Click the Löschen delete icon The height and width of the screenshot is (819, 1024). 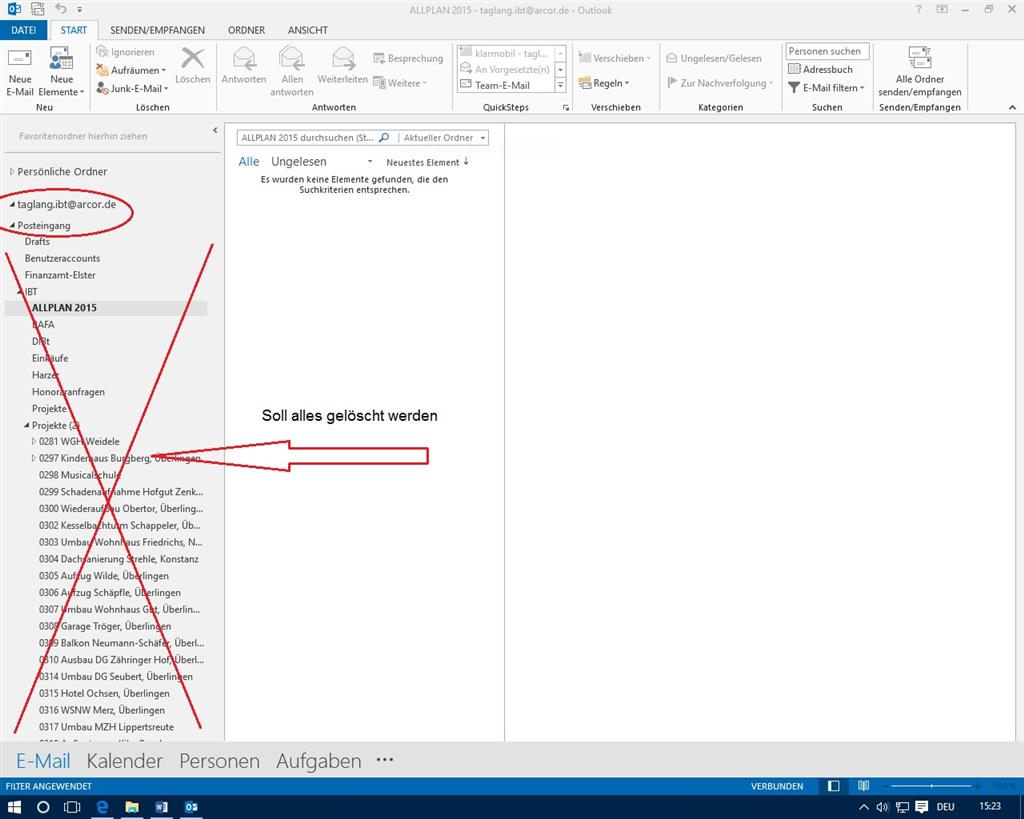(x=193, y=65)
